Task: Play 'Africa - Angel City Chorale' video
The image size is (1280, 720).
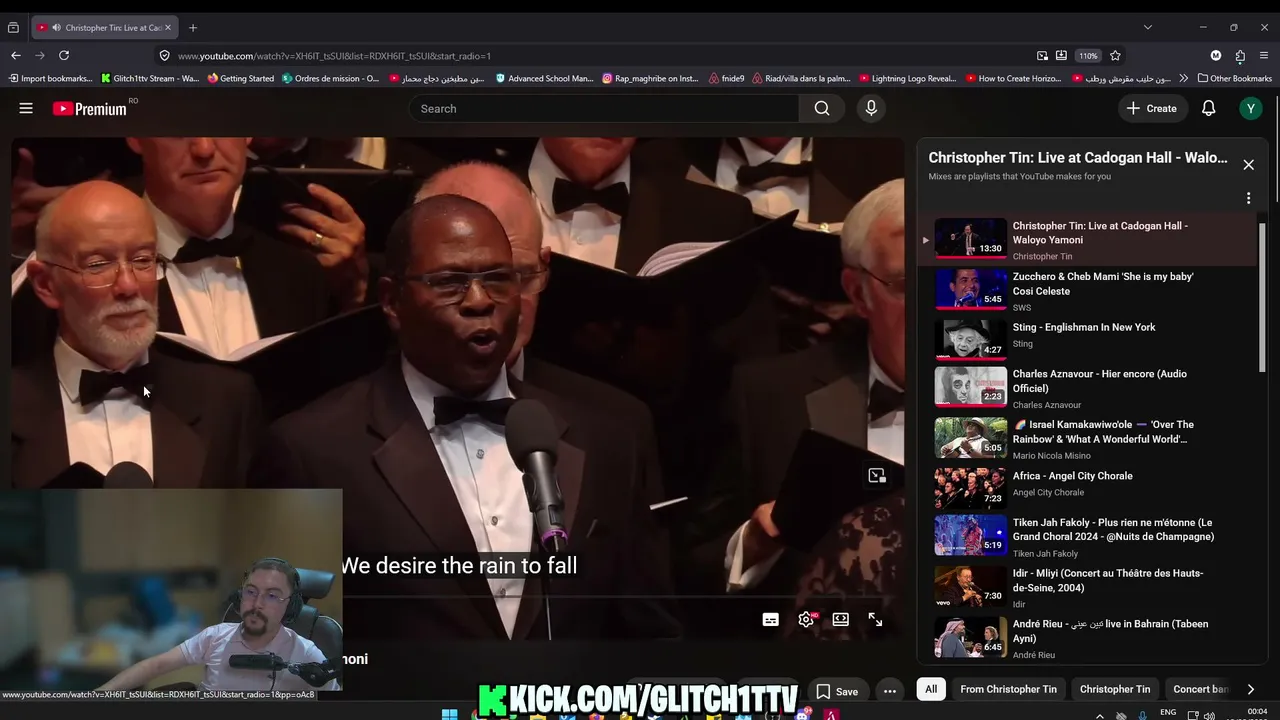Action: click(x=1073, y=476)
